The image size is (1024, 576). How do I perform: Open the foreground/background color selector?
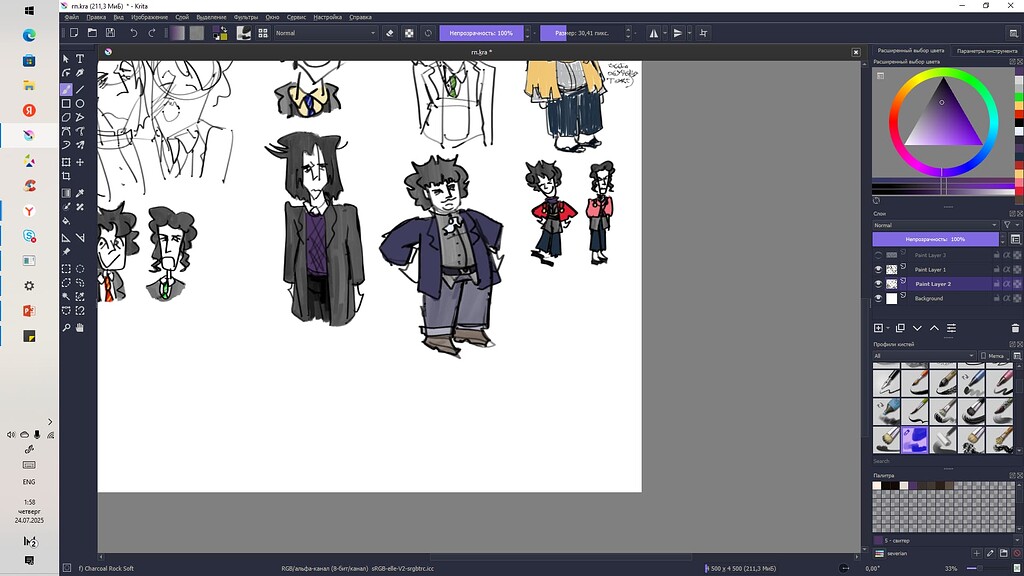(x=220, y=33)
